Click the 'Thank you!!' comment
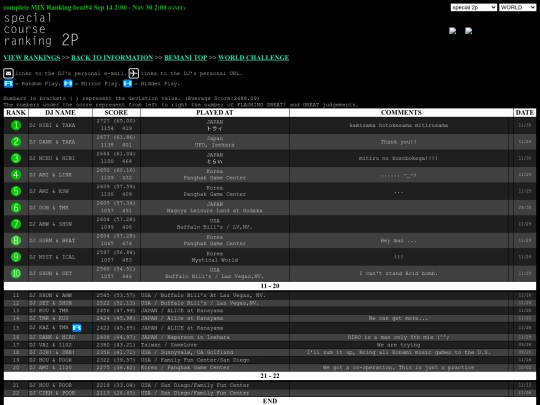This screenshot has width=540, height=405. (x=399, y=142)
